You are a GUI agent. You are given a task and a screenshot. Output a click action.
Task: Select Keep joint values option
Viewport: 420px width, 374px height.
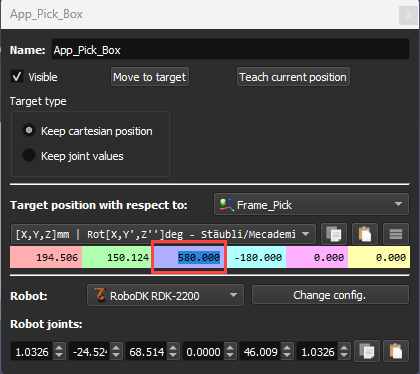(29, 155)
